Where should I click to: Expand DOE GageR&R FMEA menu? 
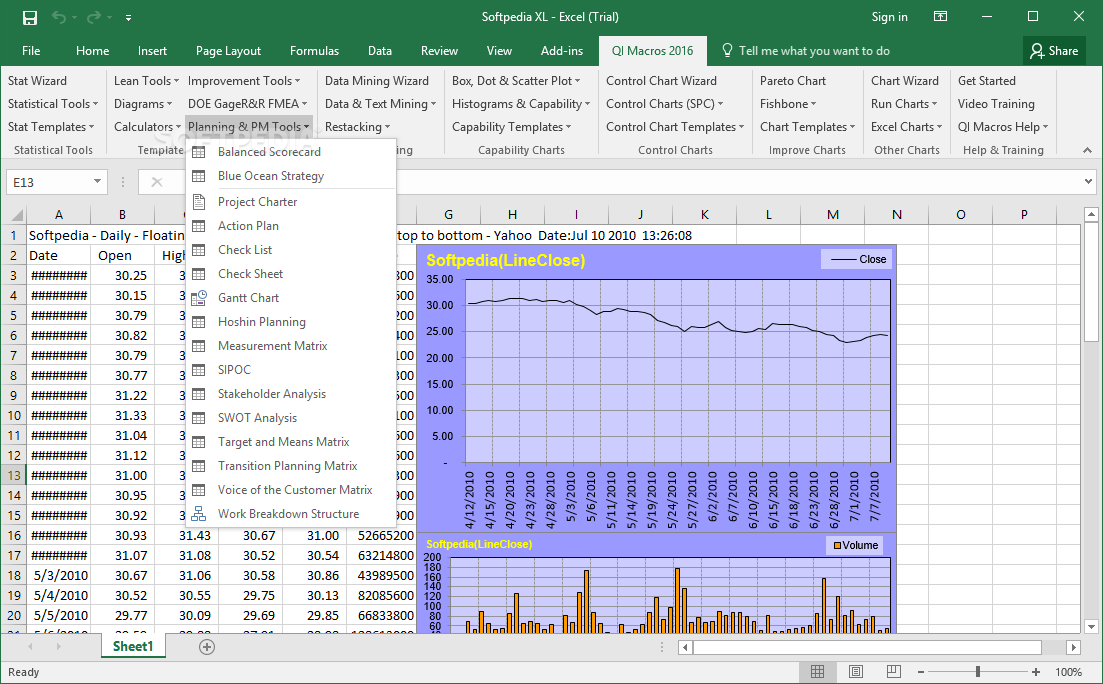[248, 104]
